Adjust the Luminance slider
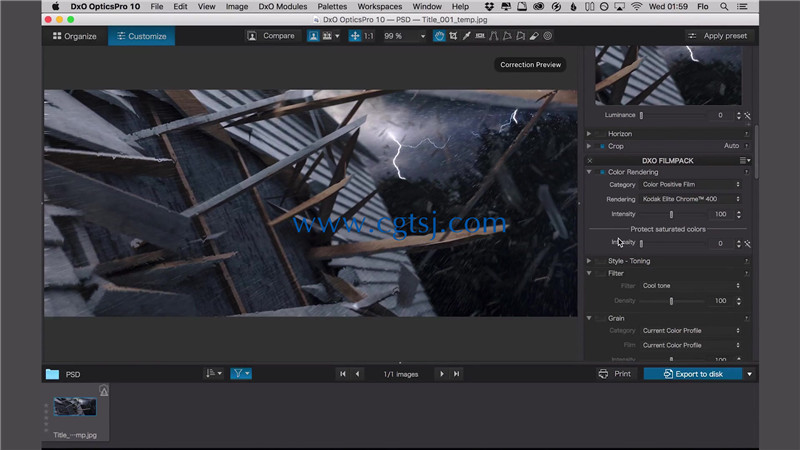Image resolution: width=800 pixels, height=450 pixels. [672, 116]
